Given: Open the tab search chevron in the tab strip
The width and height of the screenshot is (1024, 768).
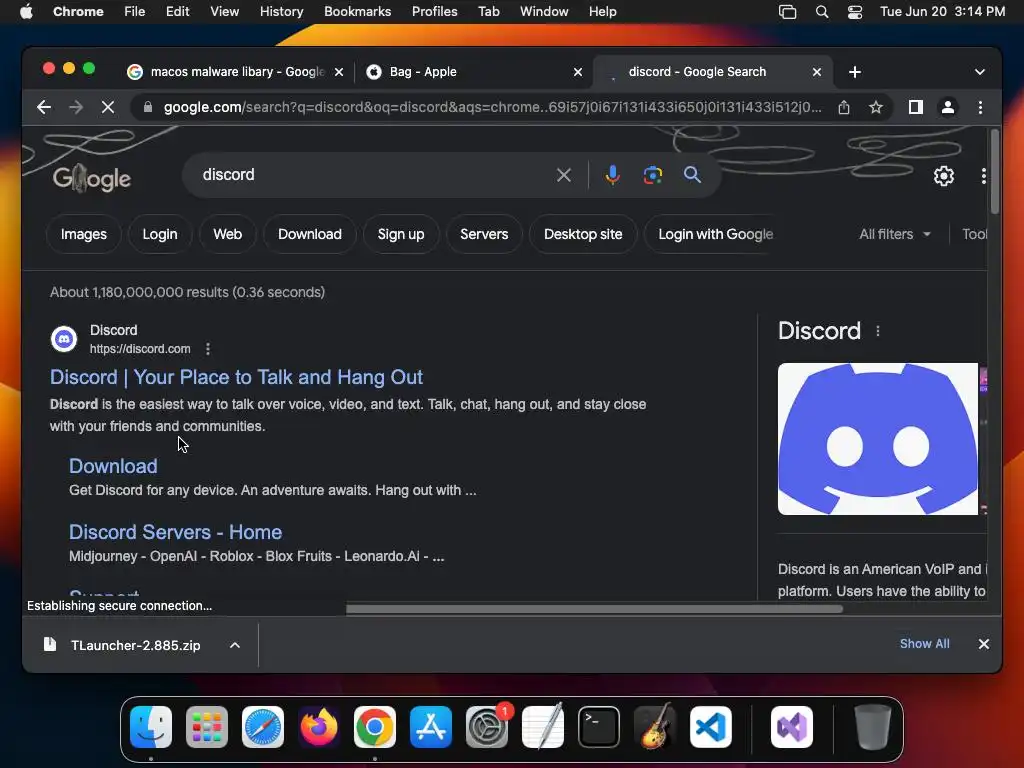Looking at the screenshot, I should (980, 72).
